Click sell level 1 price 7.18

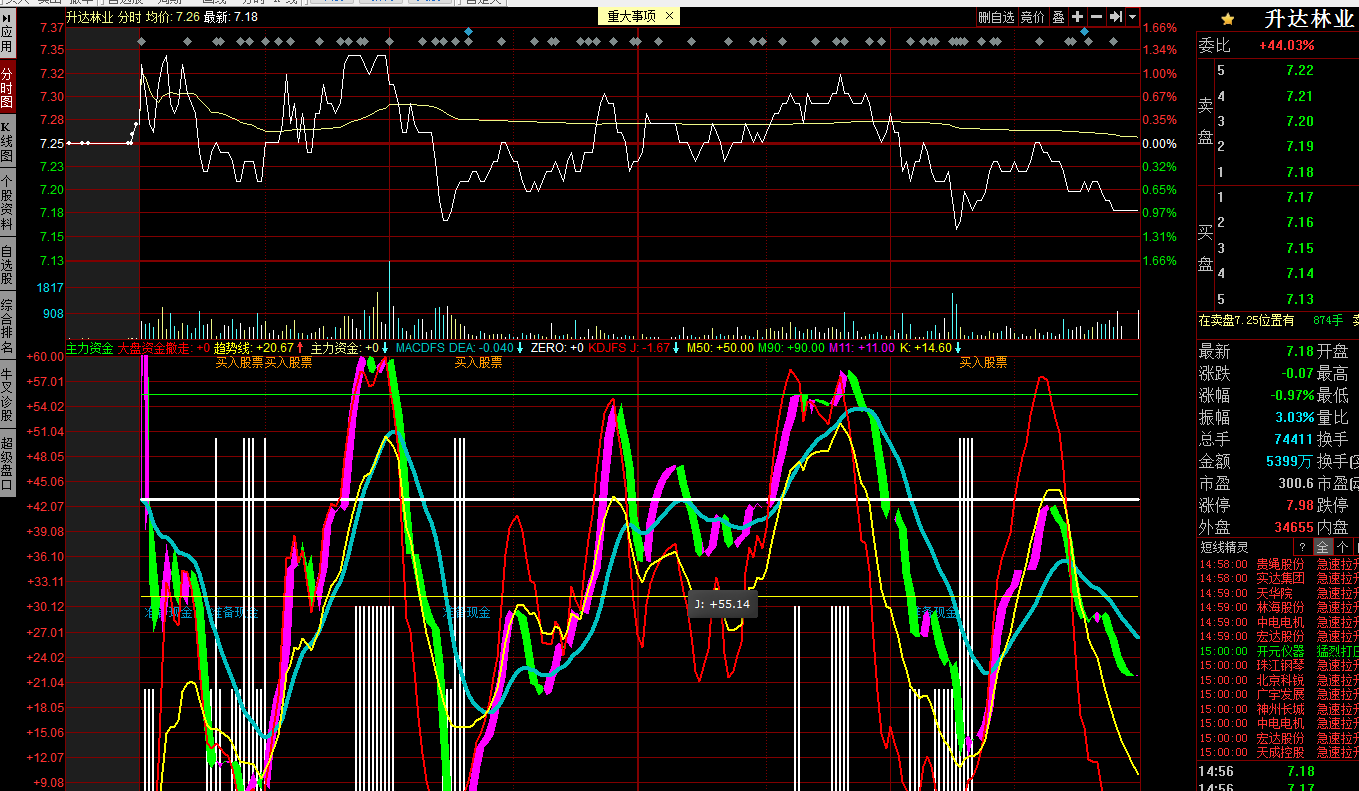pos(1300,172)
